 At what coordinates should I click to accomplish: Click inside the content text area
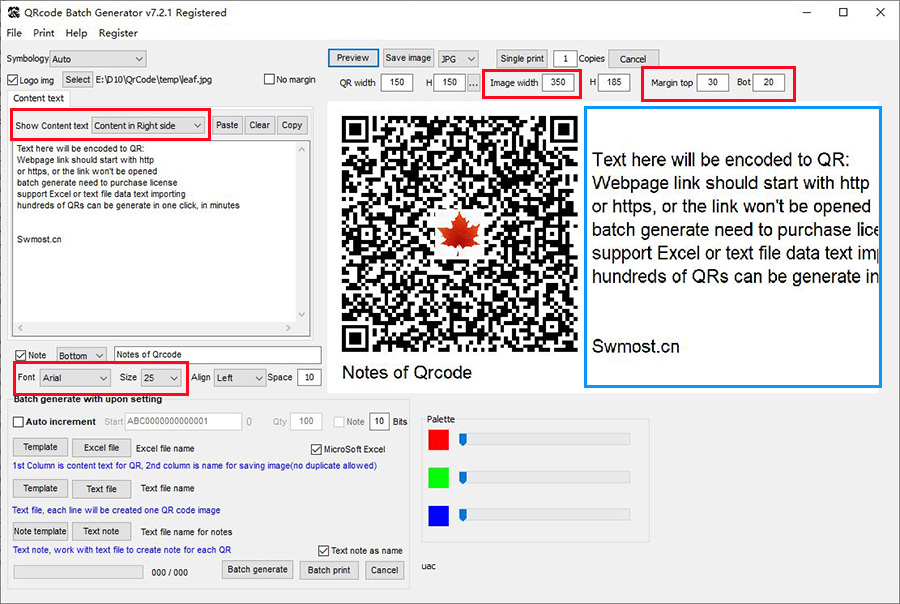[154, 231]
